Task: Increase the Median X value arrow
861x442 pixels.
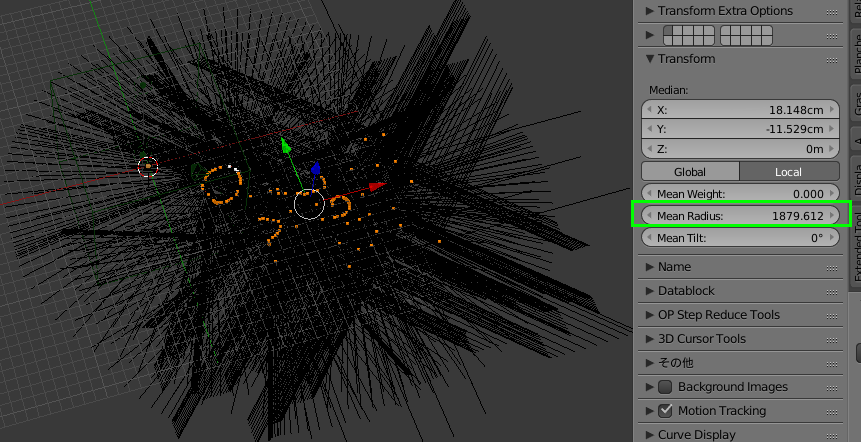Action: [831, 110]
